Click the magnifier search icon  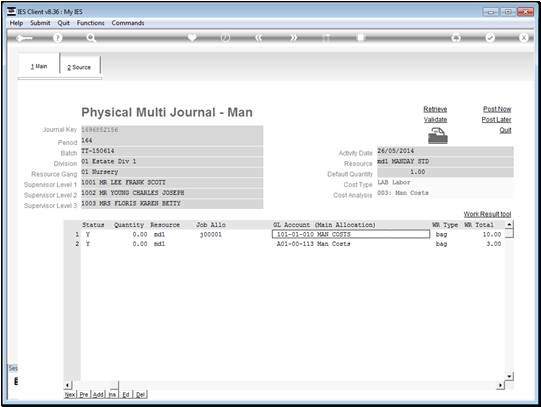pyautogui.click(x=91, y=38)
